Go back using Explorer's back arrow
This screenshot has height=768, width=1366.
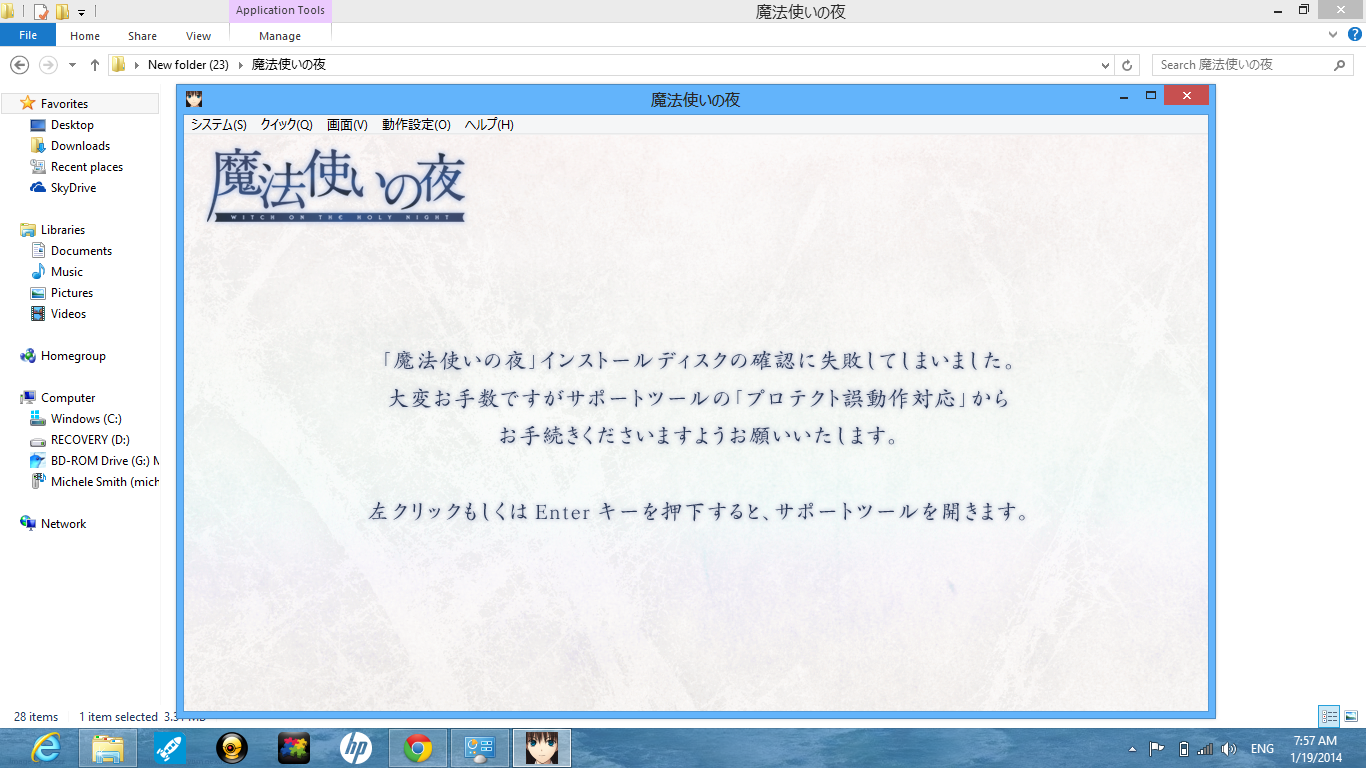click(x=19, y=65)
